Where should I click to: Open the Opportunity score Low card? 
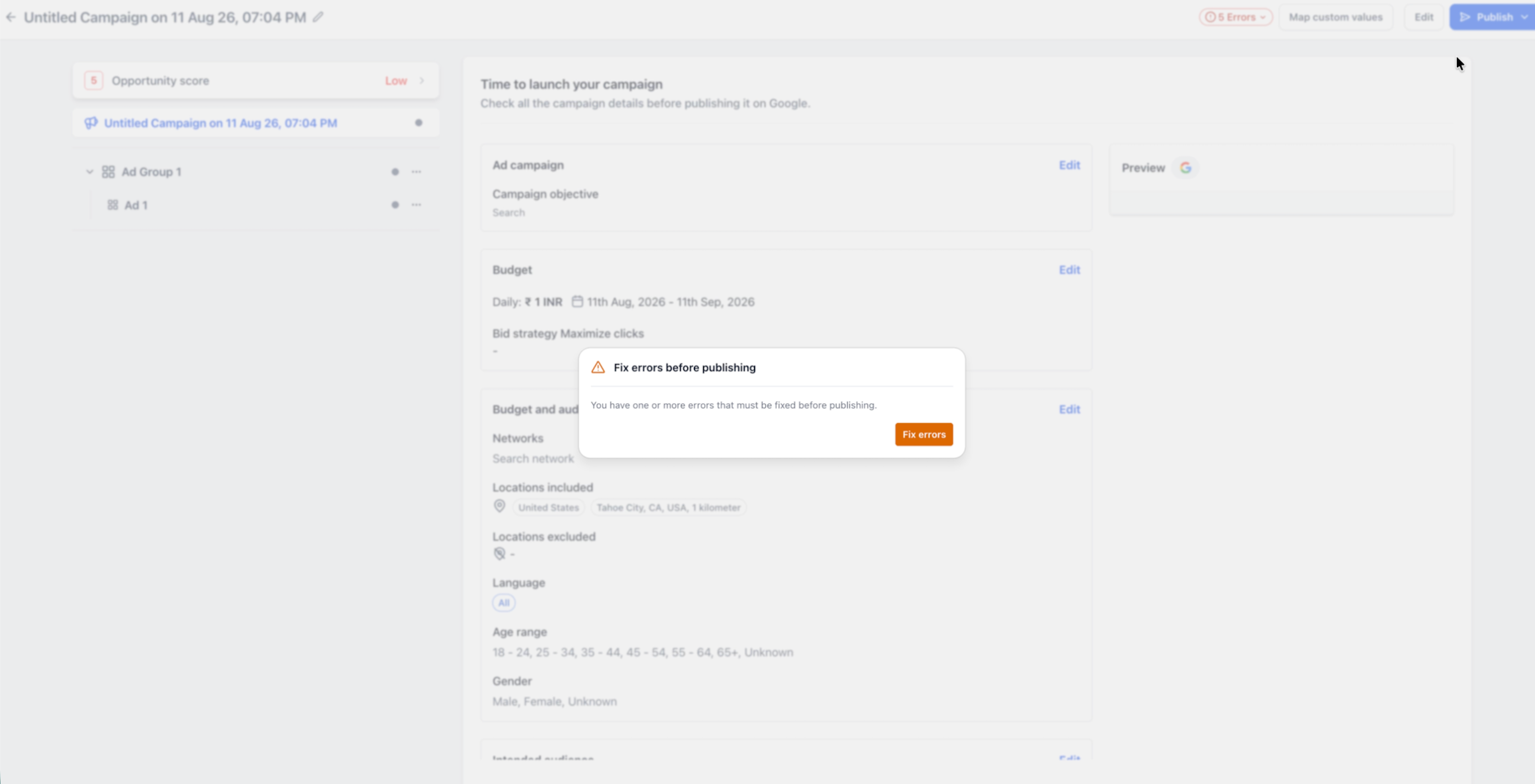point(256,80)
